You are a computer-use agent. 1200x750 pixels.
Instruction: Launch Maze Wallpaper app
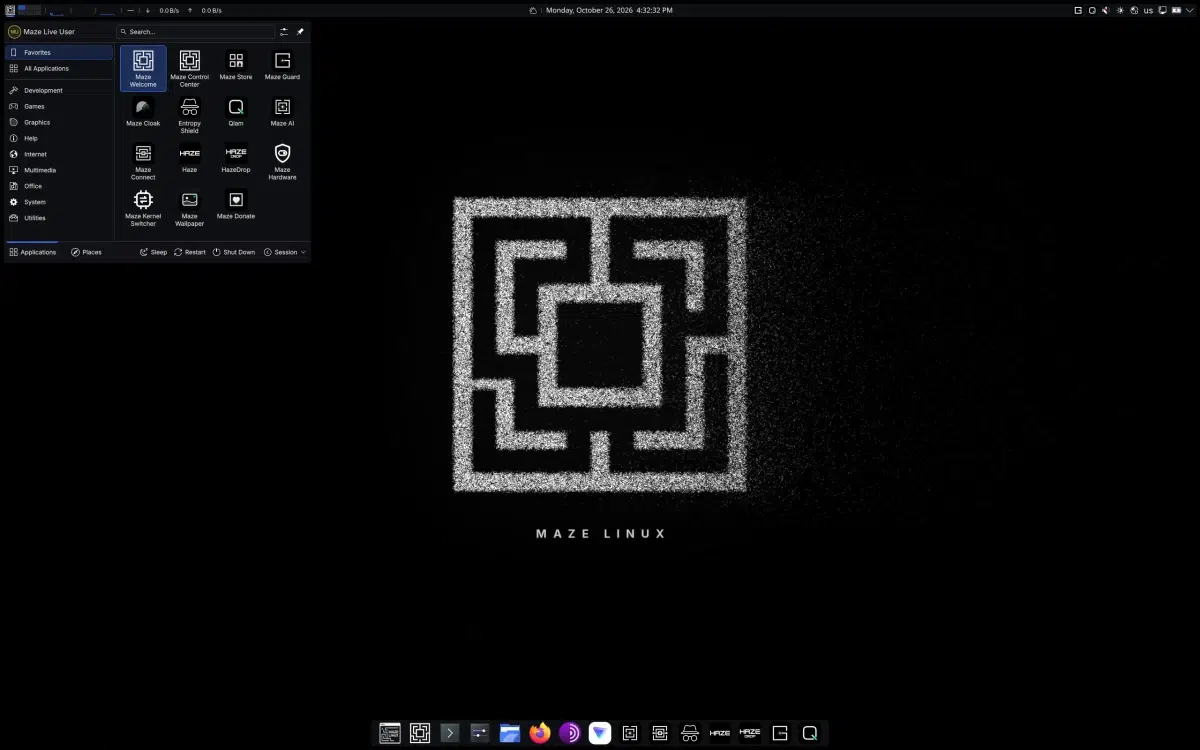(190, 208)
